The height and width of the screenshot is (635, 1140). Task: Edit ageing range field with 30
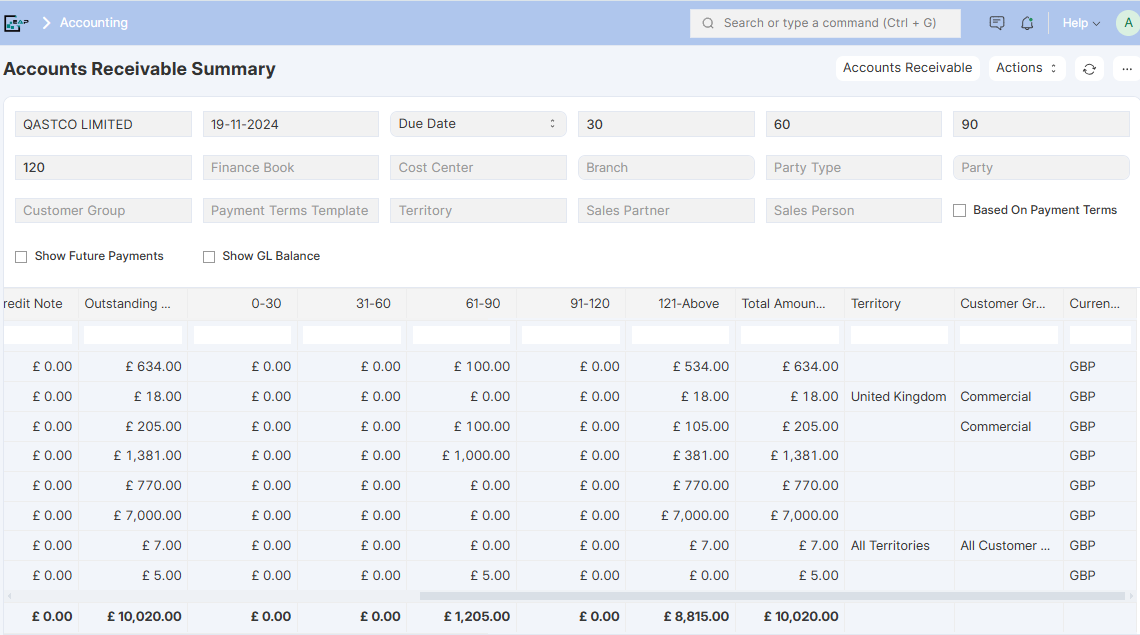[x=666, y=124]
